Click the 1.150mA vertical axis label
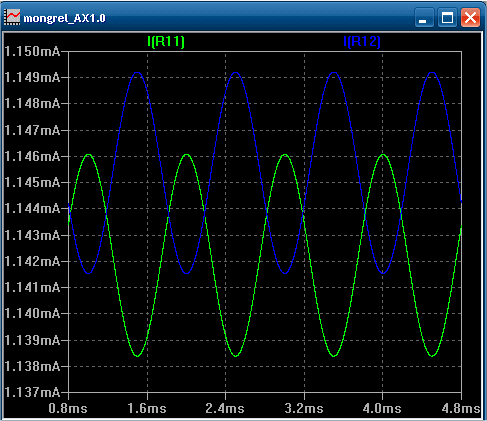 pyautogui.click(x=32, y=51)
